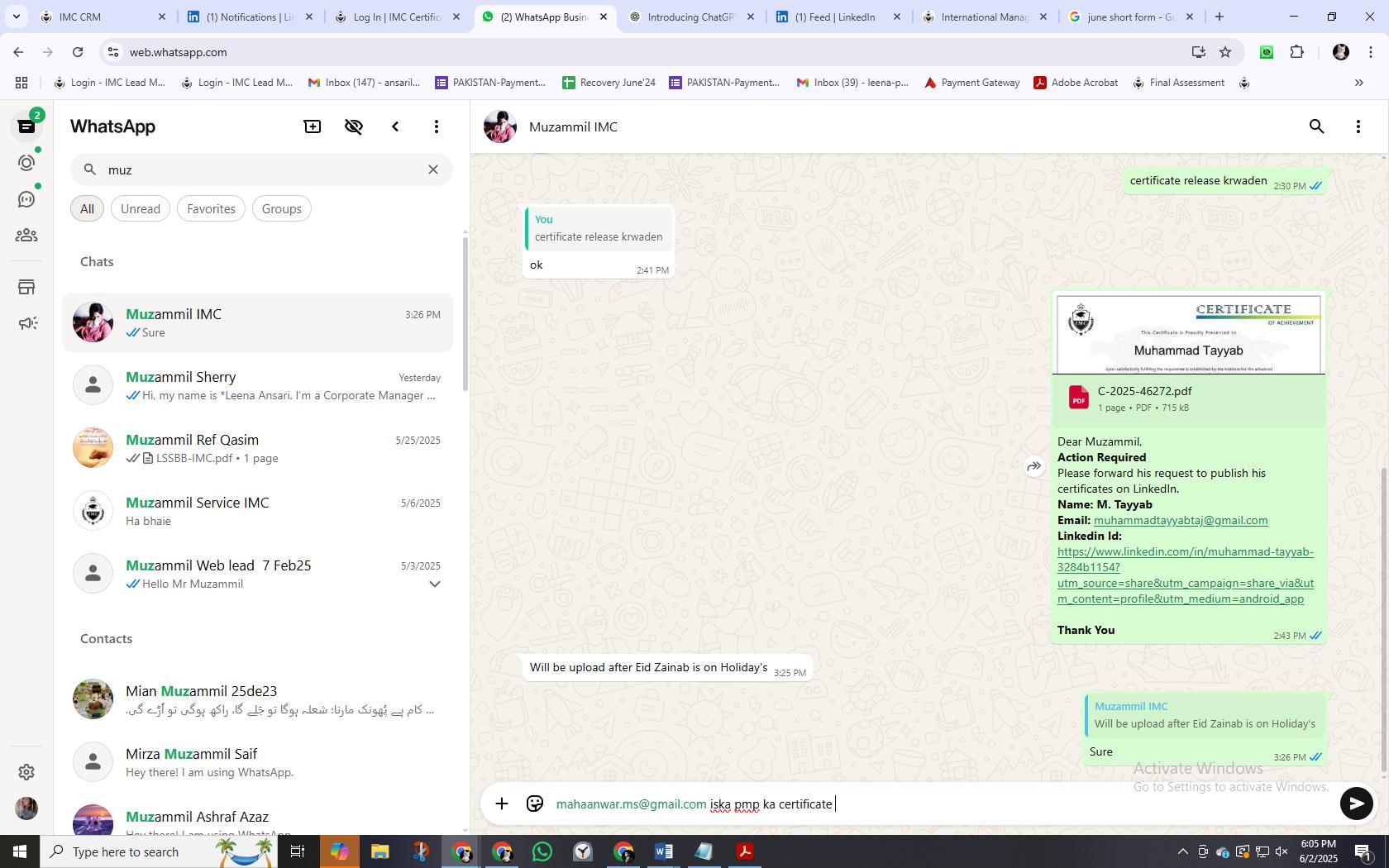Clear the 'muz' search text
1389x868 pixels.
pos(433,169)
